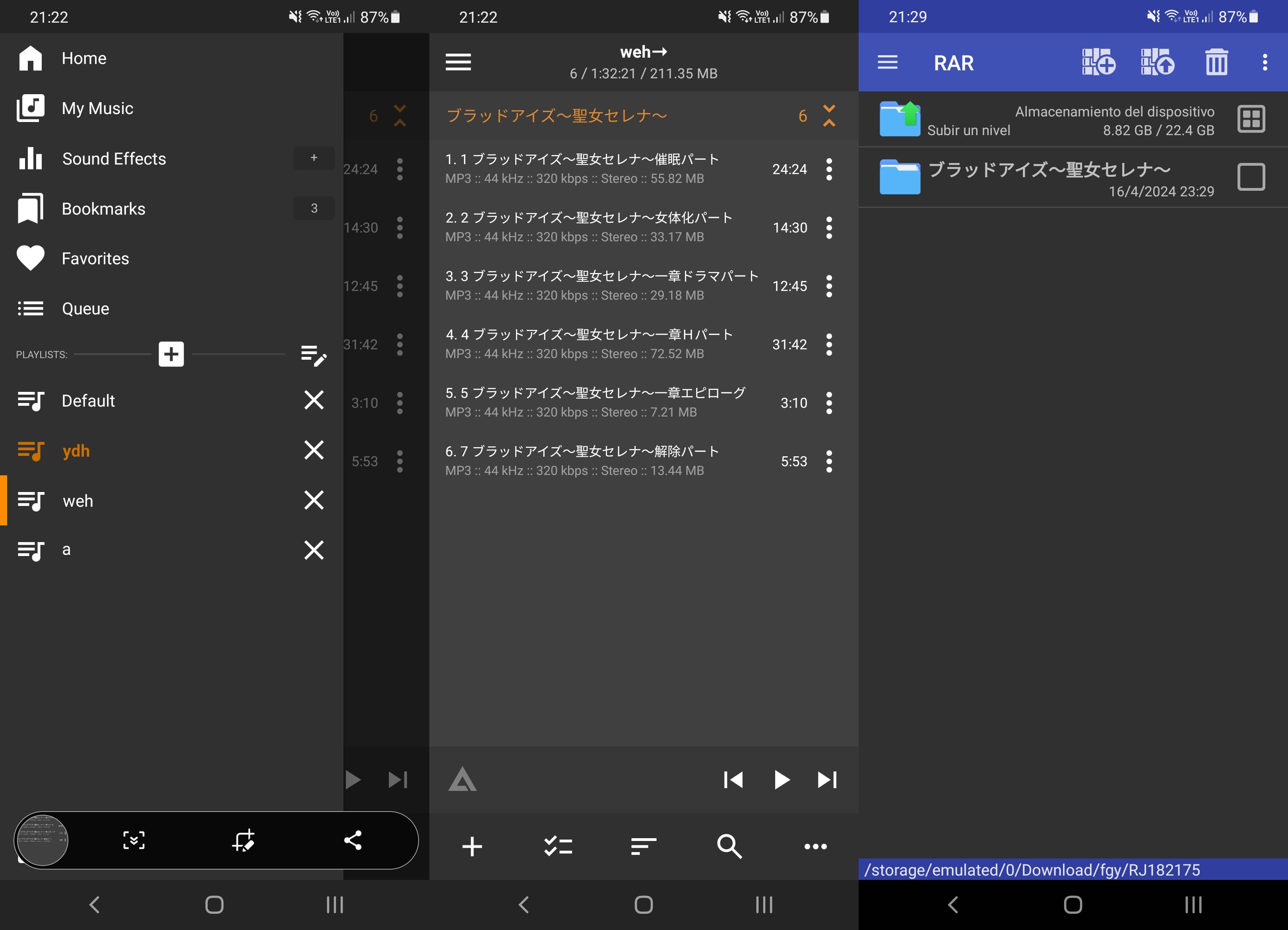Viewport: 1288px width, 930px height.
Task: Share the screenshot via share icon
Action: [x=353, y=840]
